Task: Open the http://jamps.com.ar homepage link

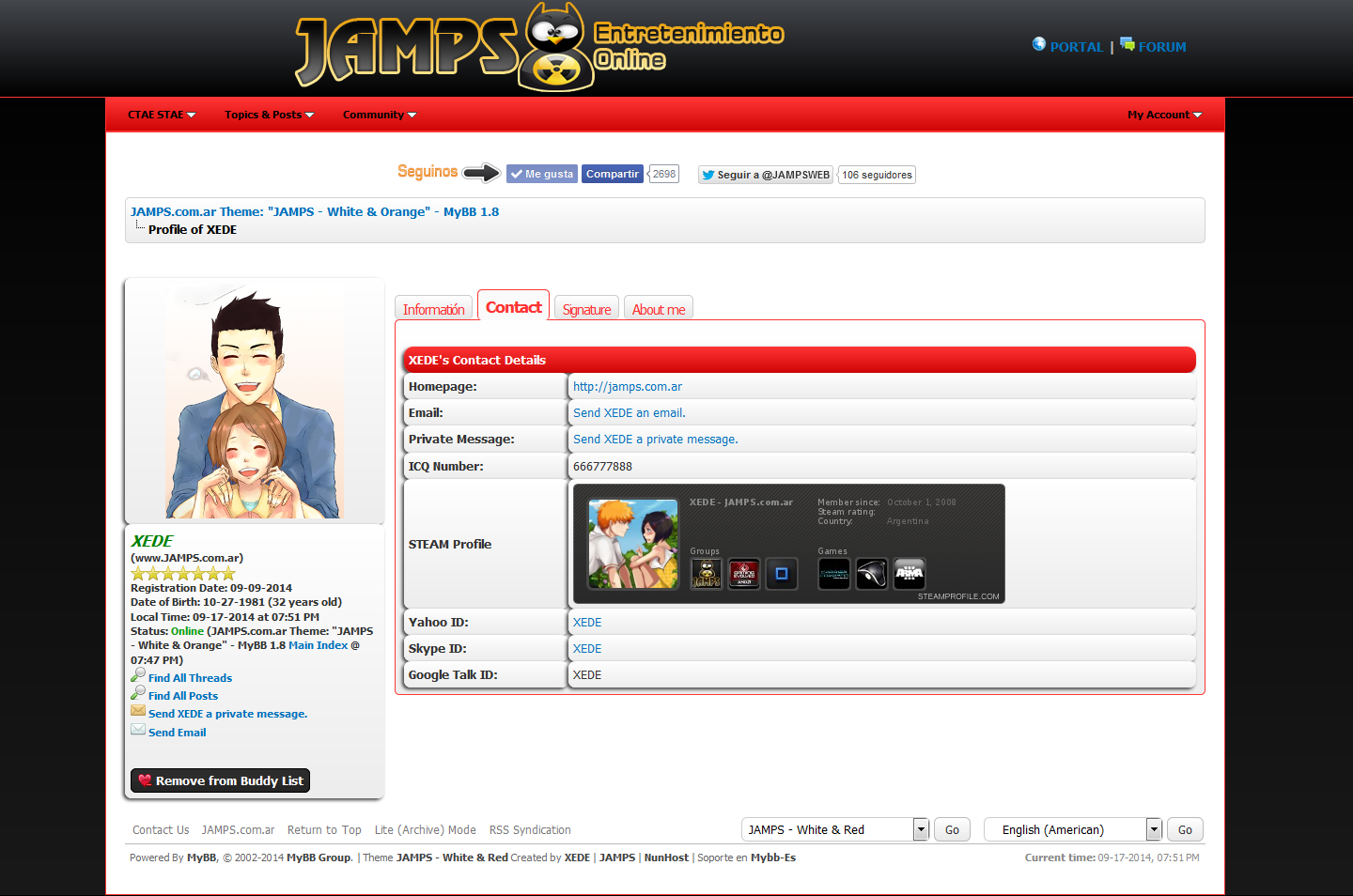Action: tap(628, 387)
